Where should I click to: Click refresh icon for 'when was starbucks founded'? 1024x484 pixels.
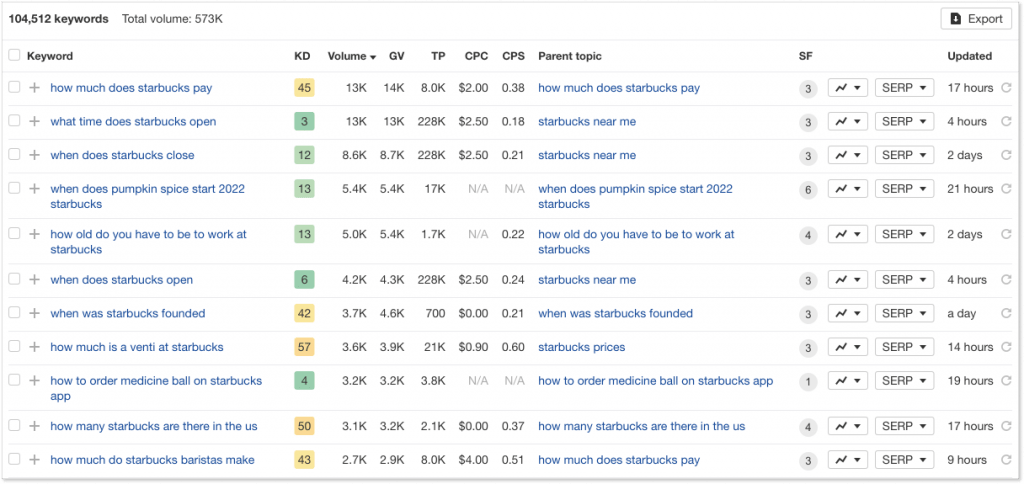click(x=1006, y=314)
